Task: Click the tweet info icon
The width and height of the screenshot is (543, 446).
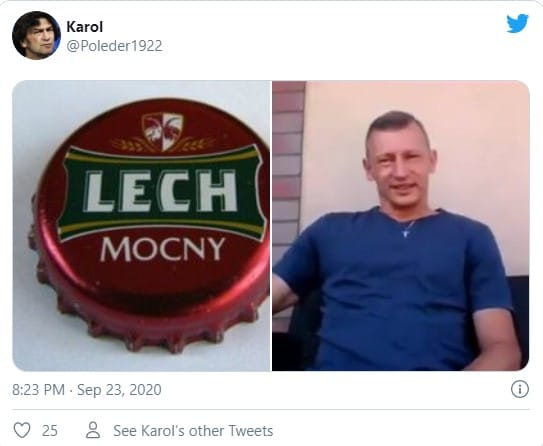Action: [520, 389]
